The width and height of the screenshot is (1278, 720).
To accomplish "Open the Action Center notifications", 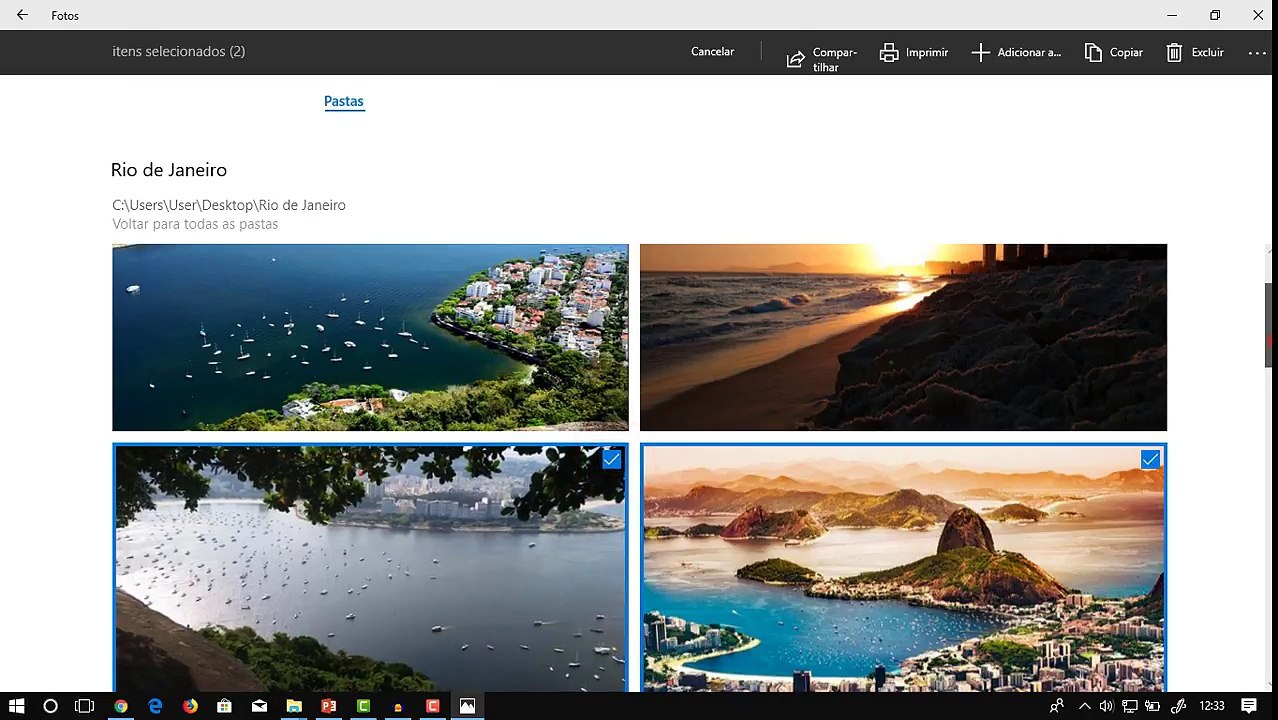I will pos(1248,706).
